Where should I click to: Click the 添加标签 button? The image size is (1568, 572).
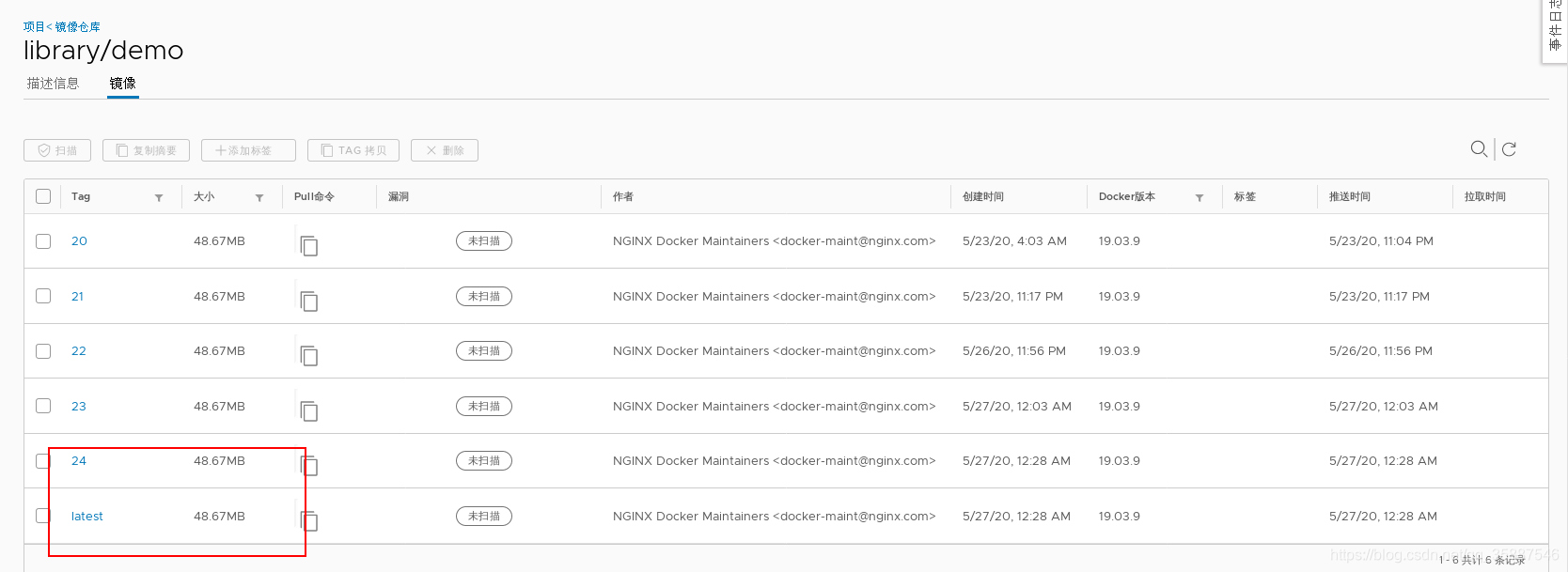248,150
